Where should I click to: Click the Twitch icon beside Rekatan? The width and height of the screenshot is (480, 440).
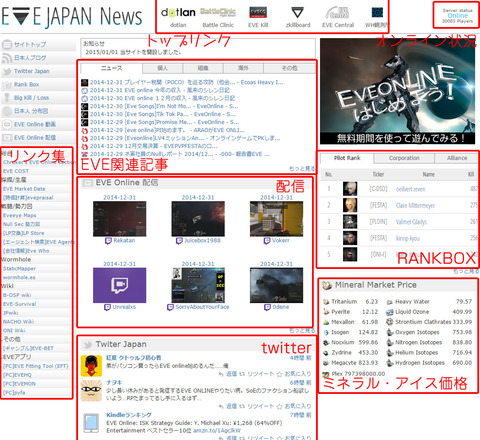108,241
